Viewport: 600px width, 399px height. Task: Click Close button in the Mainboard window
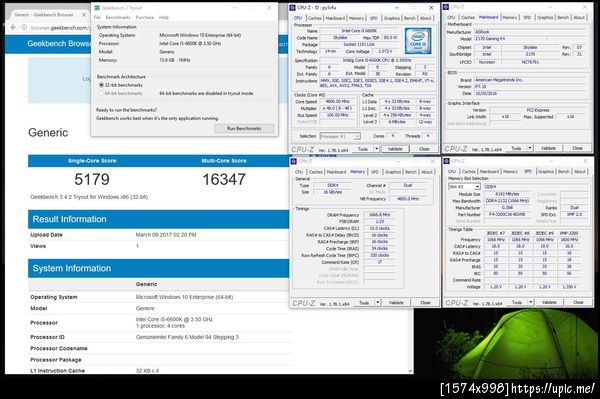[577, 148]
